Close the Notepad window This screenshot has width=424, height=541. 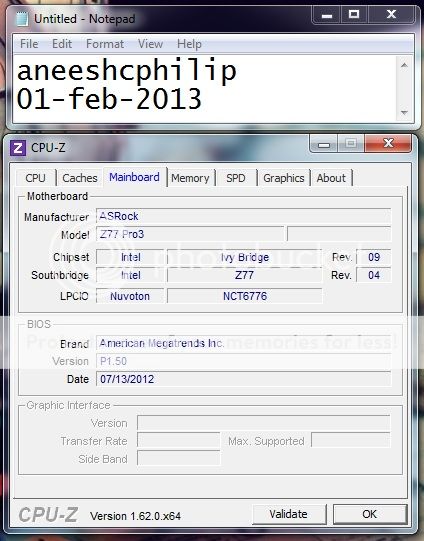[x=391, y=15]
